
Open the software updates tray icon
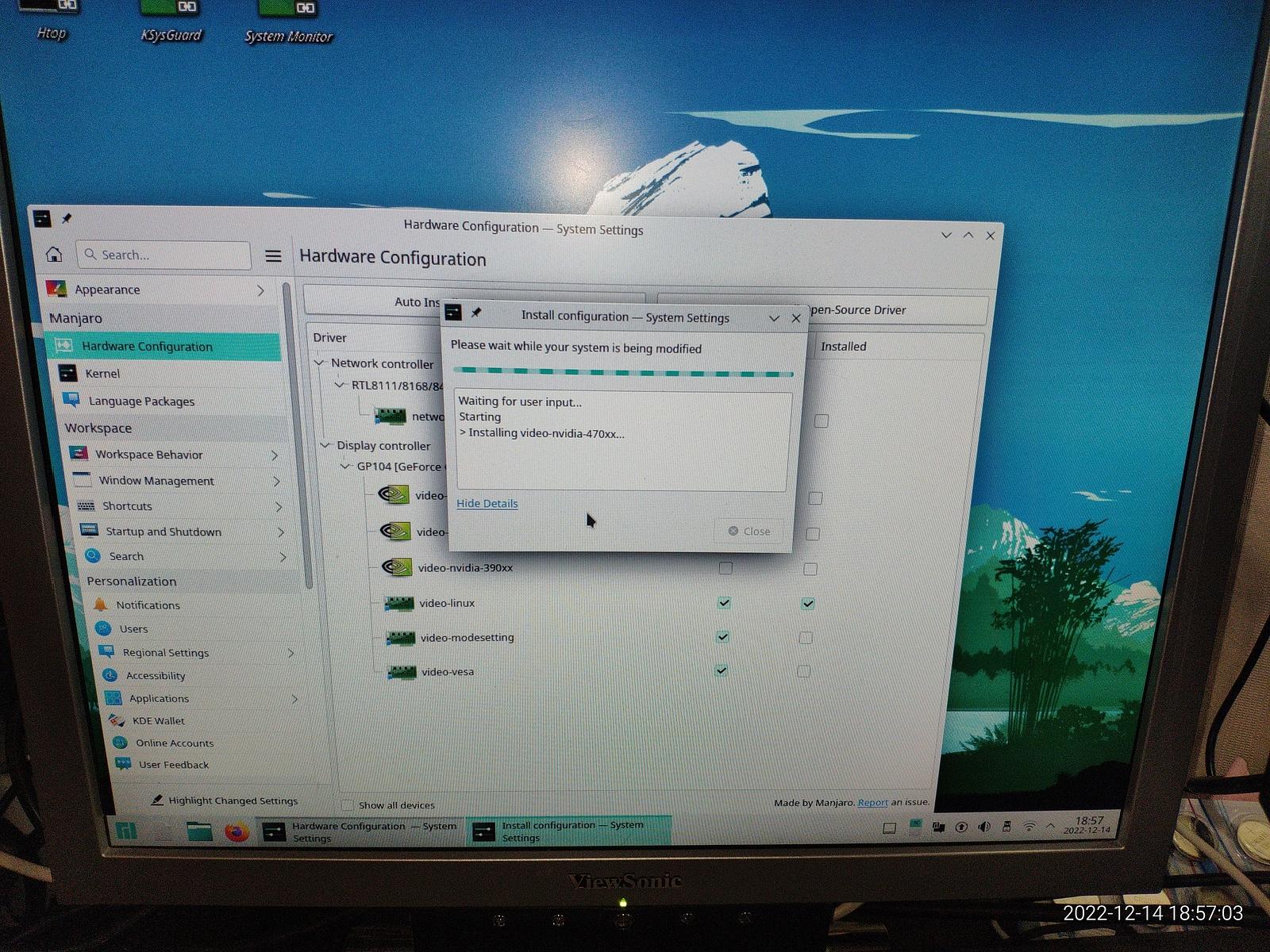pyautogui.click(x=961, y=827)
